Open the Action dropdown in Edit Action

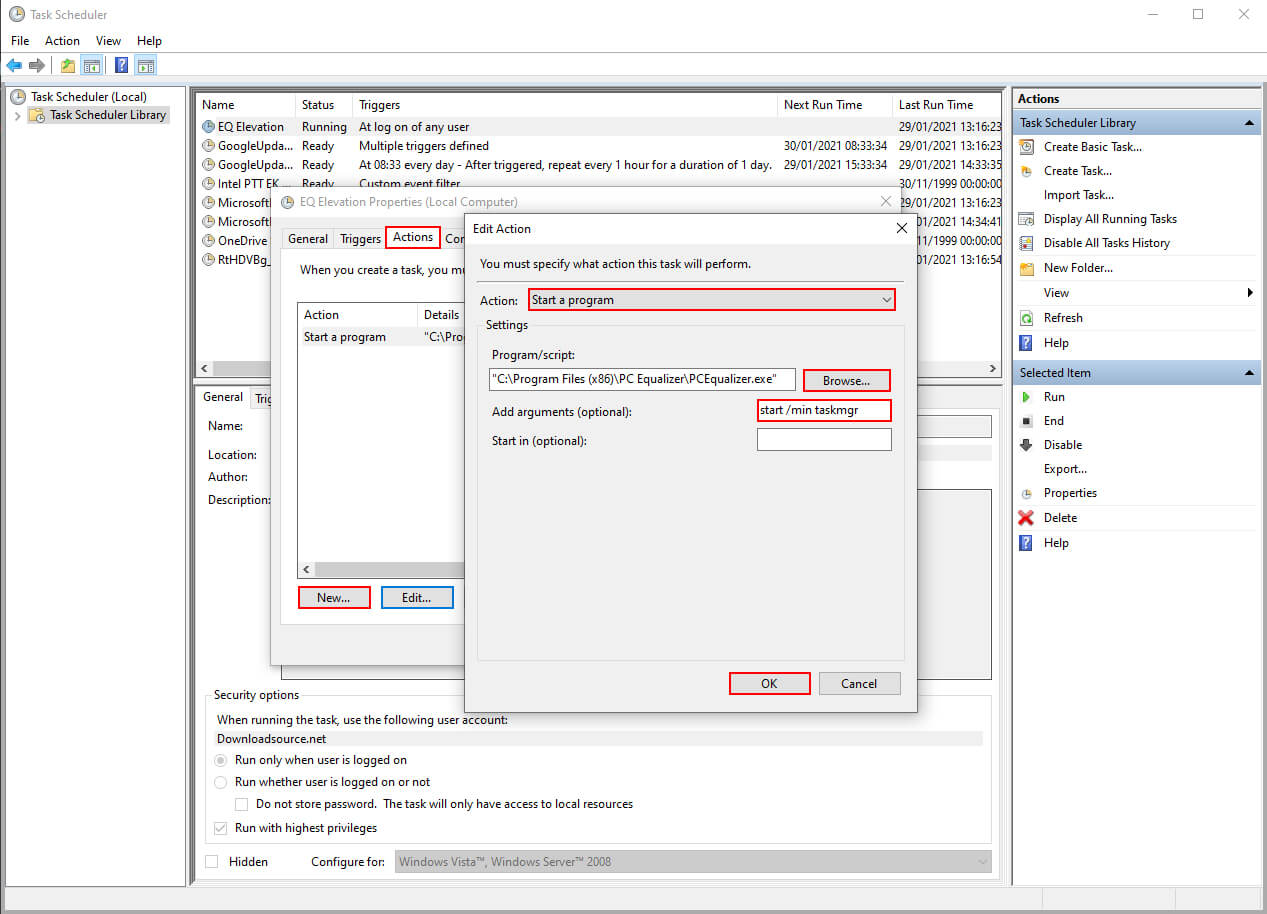[x=711, y=300]
